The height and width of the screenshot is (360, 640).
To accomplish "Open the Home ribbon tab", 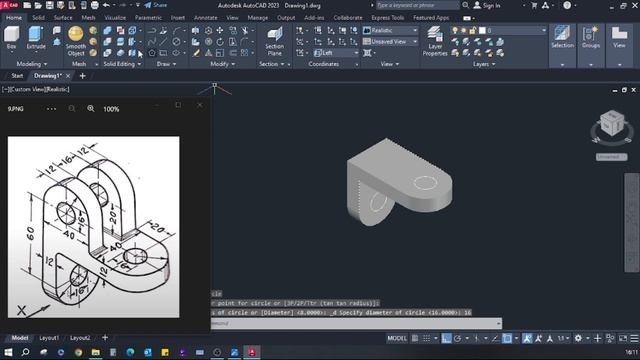I will point(14,18).
